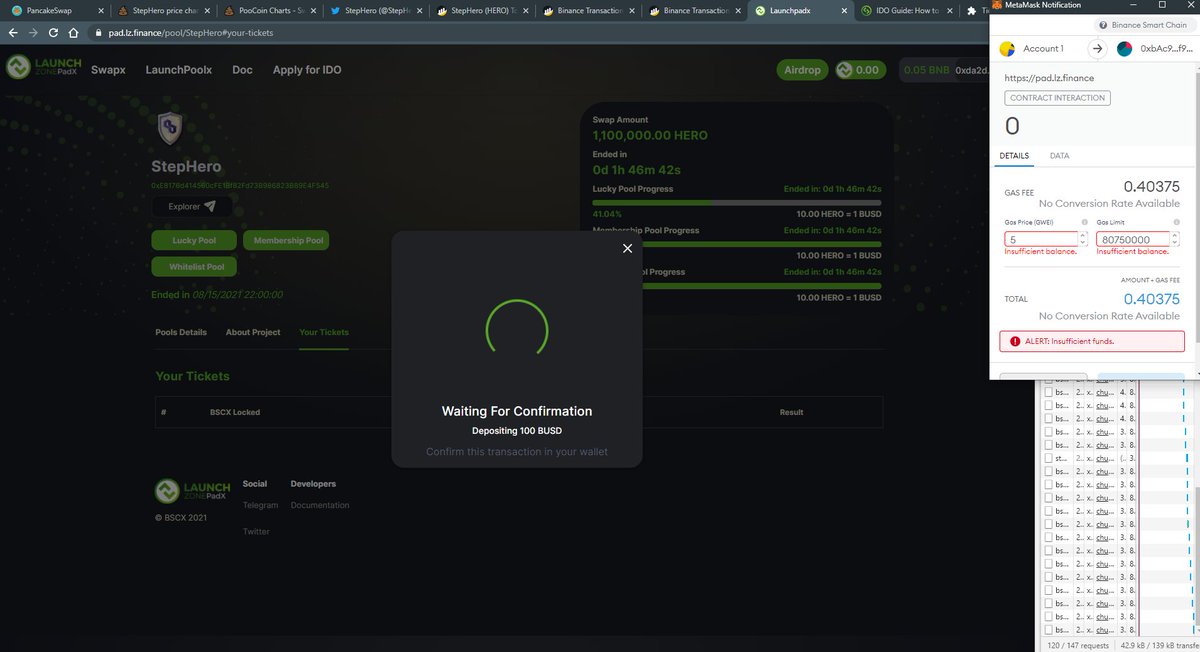Check the bottom request list checkbox
Viewport: 1200px width, 652px height.
coord(1049,629)
